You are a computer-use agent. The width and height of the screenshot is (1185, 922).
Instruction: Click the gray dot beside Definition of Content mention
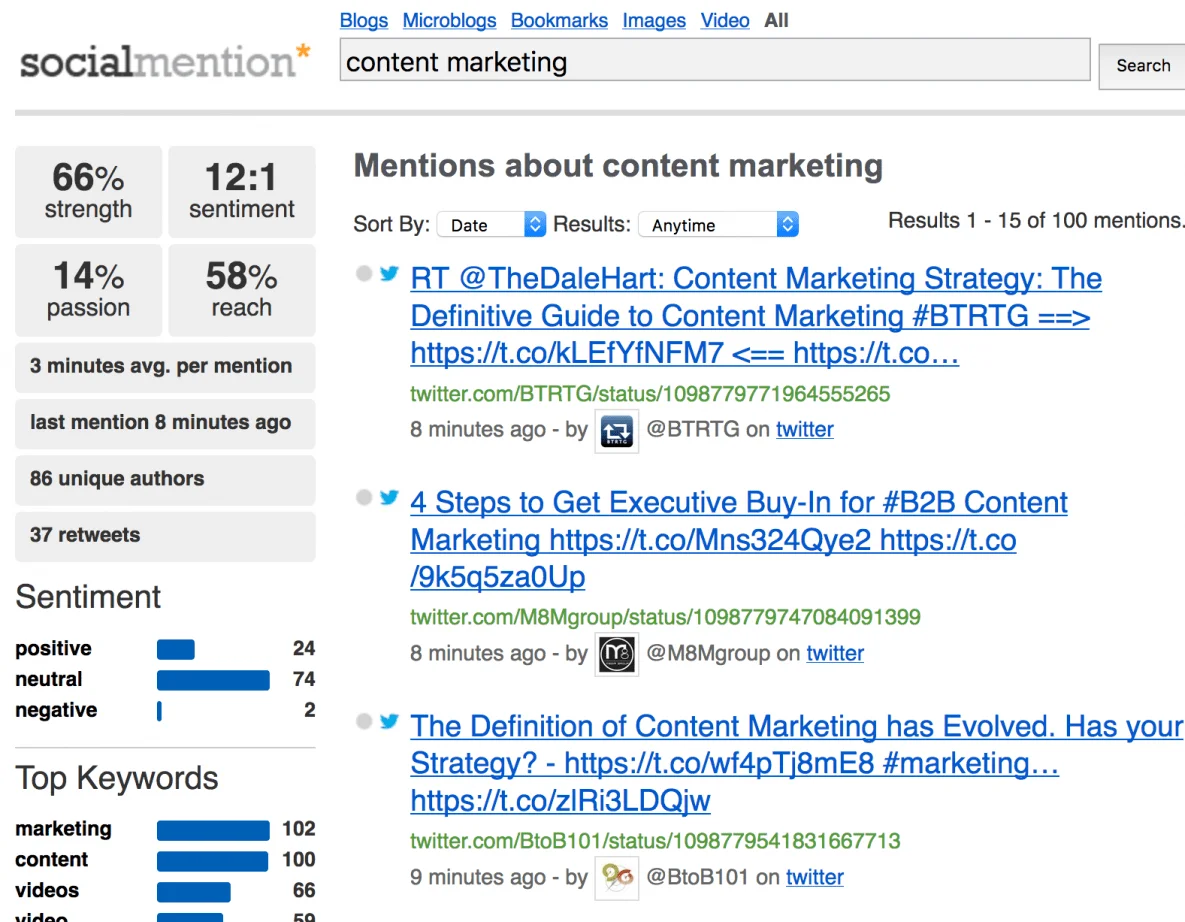click(x=364, y=721)
